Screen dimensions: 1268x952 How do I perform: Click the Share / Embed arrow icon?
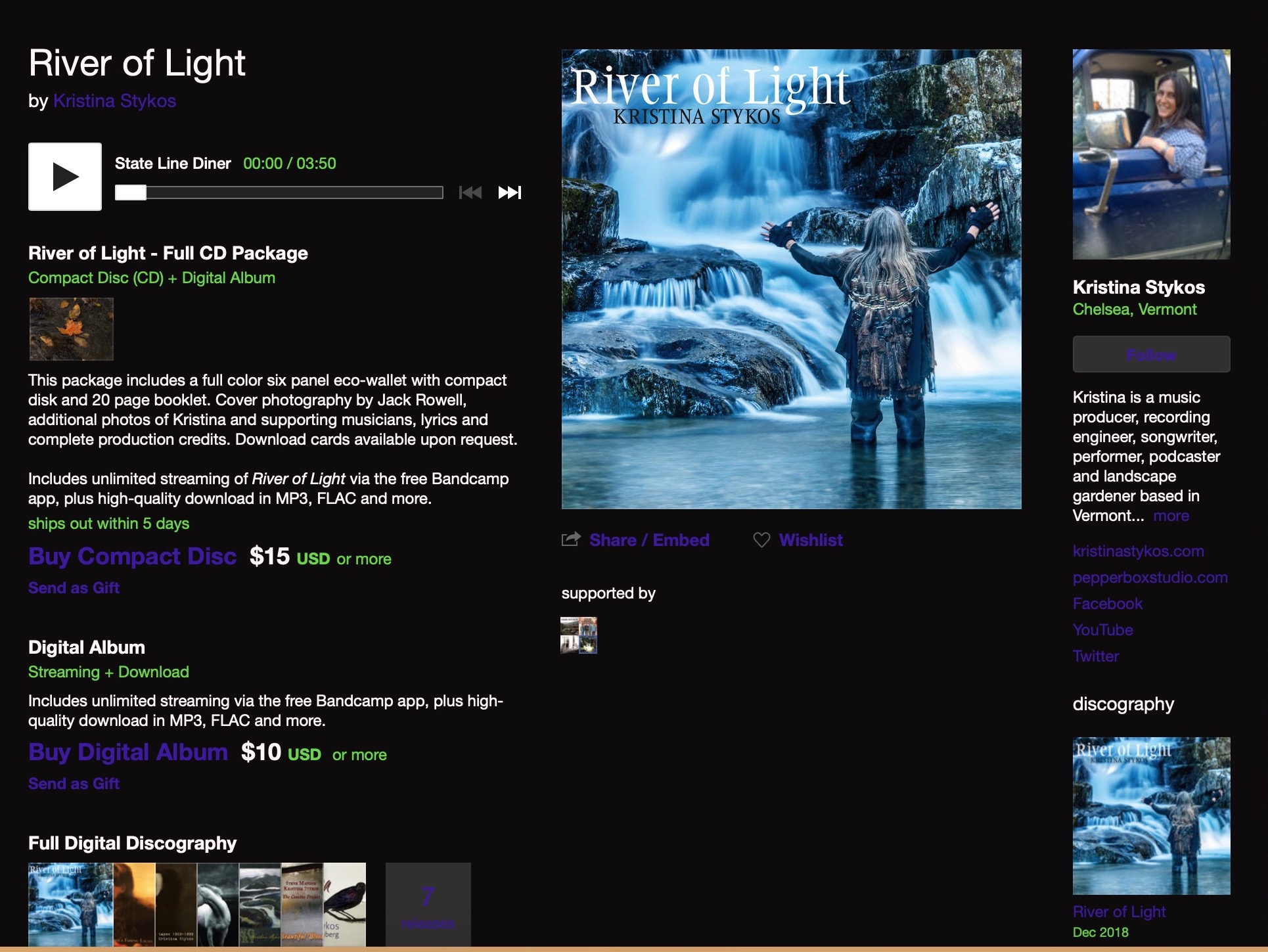[571, 539]
